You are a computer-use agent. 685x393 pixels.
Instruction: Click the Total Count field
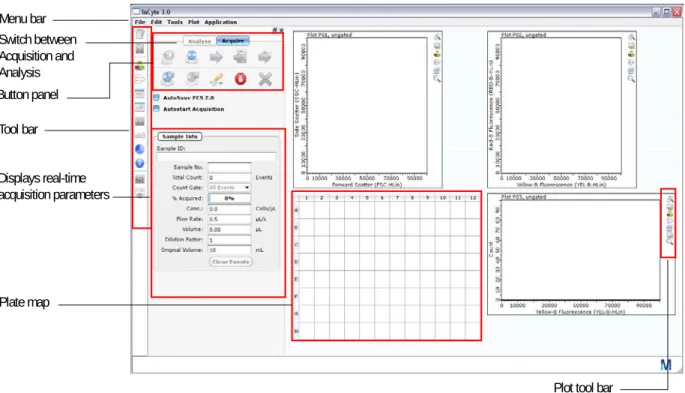click(x=229, y=178)
